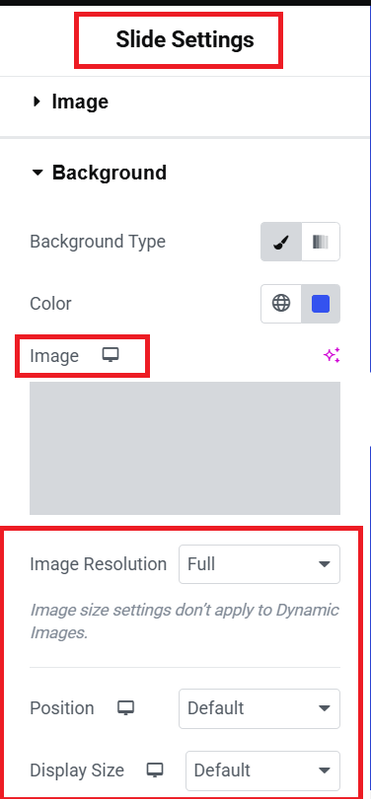Click the Image Resolution dropdown arrow
371x799 pixels.
pyautogui.click(x=324, y=564)
